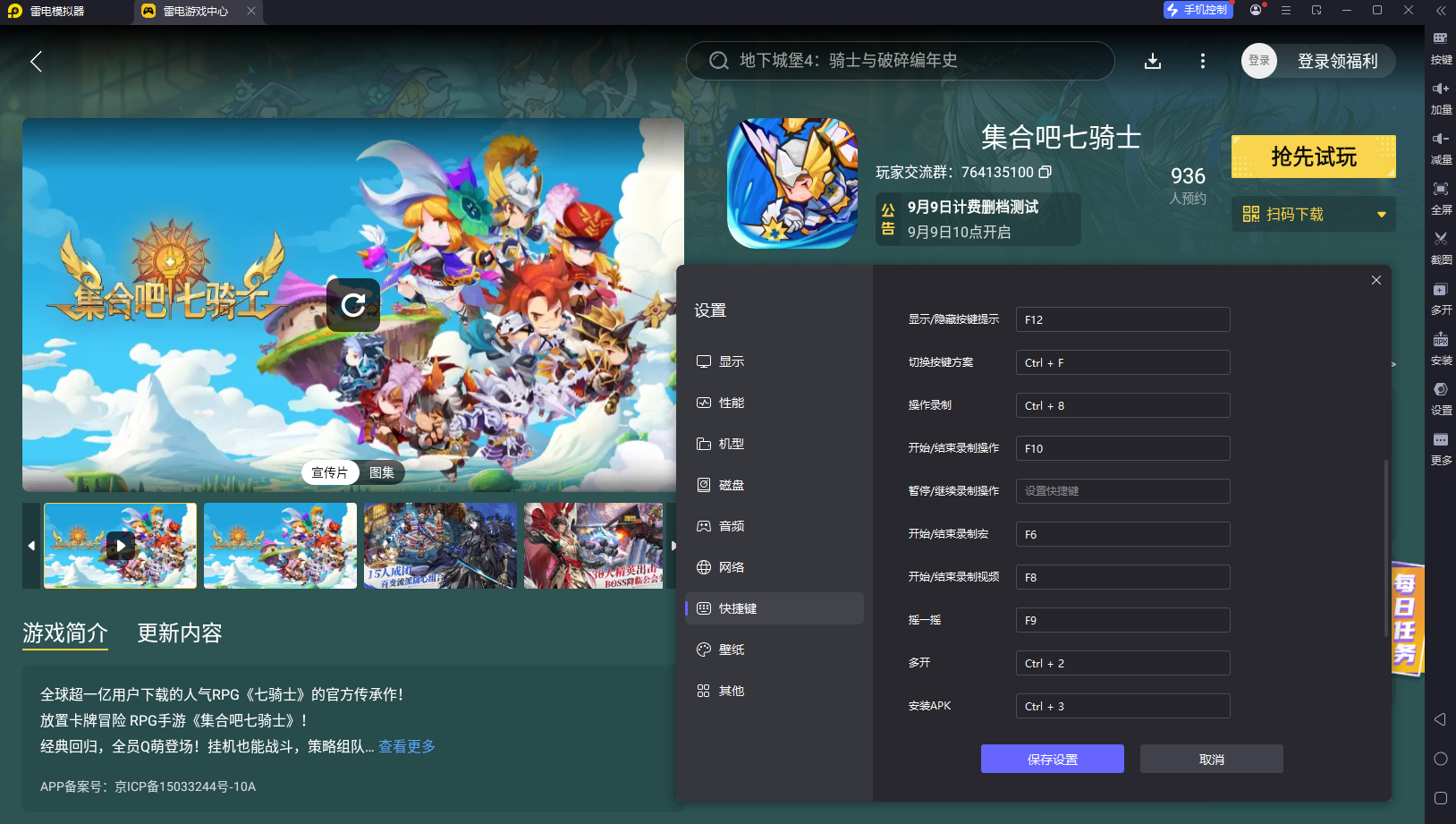The image size is (1456, 824).
Task: Select the 网络 settings category
Action: [775, 567]
